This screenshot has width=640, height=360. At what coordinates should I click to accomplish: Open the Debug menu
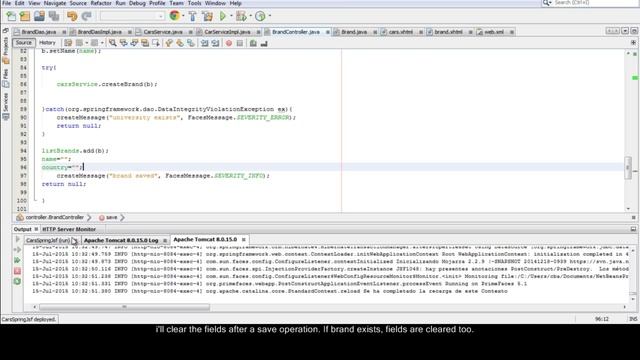(137, 3)
